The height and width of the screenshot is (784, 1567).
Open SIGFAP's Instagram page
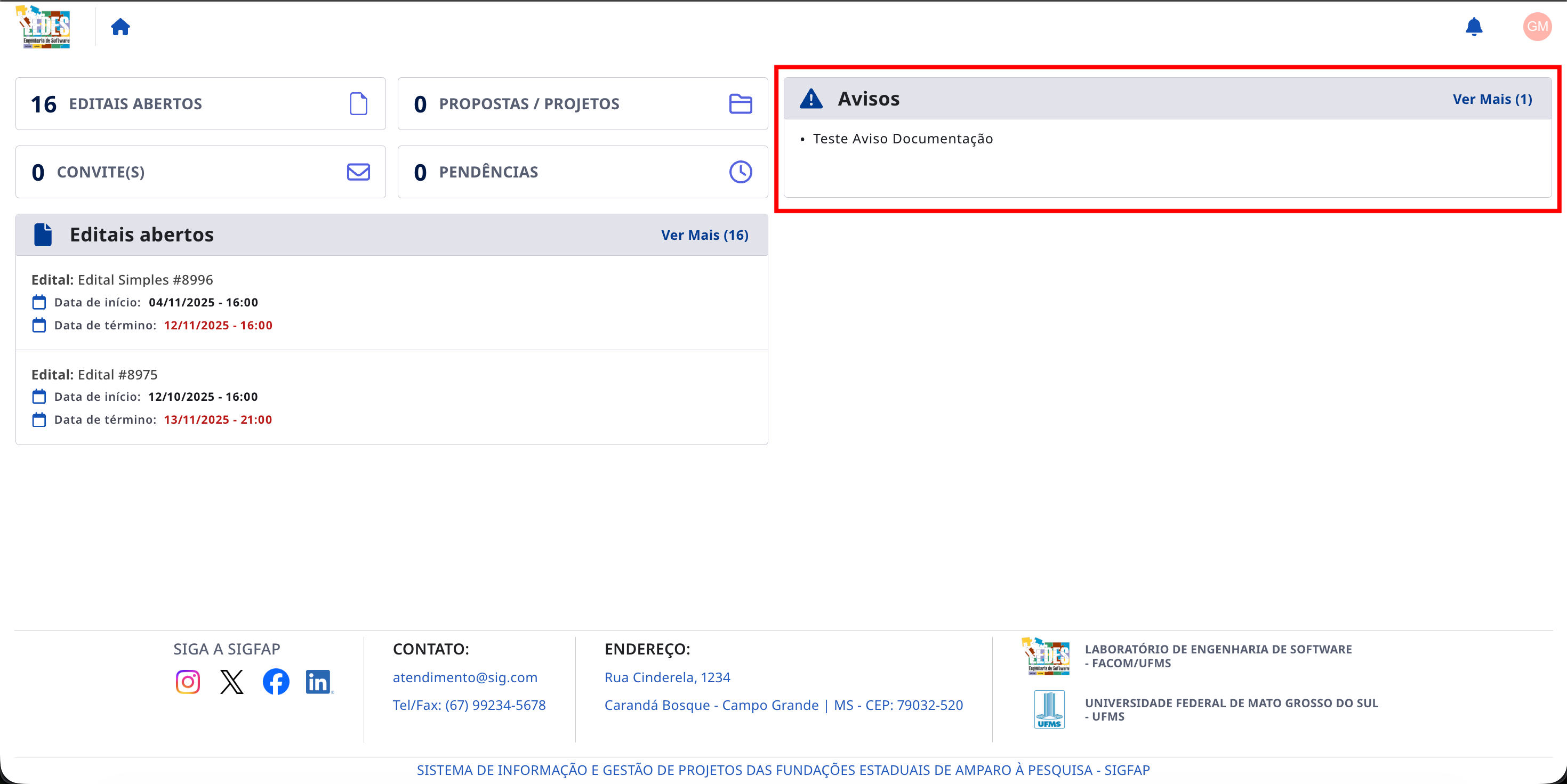[187, 682]
